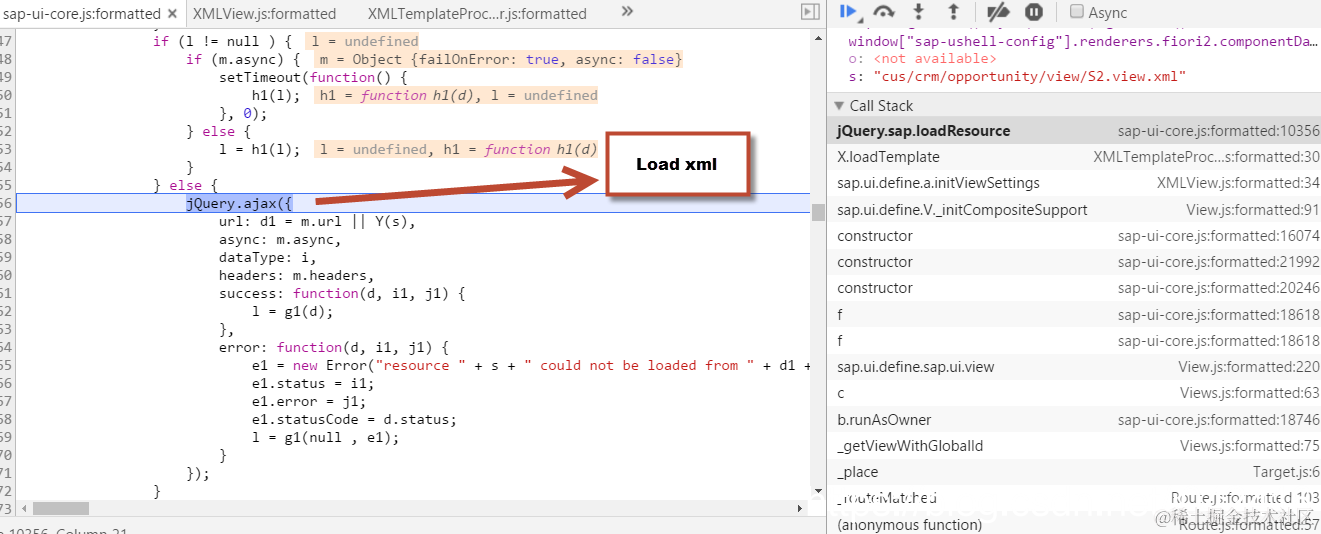Click watch value "cus/crm/opportunity/view/S2.view.xml"
Image resolution: width=1321 pixels, height=534 pixels.
coord(1031,76)
